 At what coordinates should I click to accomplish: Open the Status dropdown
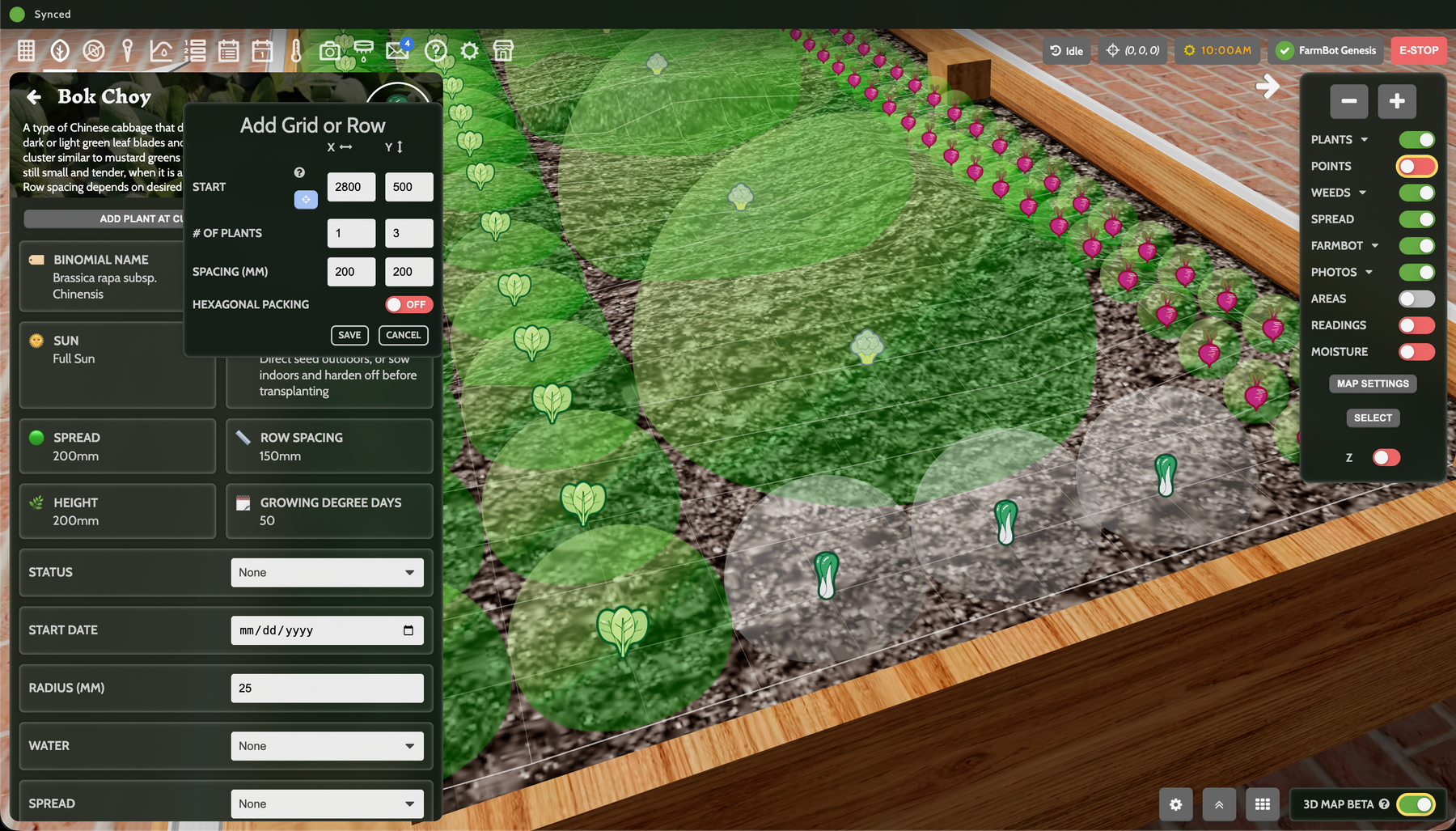point(327,573)
